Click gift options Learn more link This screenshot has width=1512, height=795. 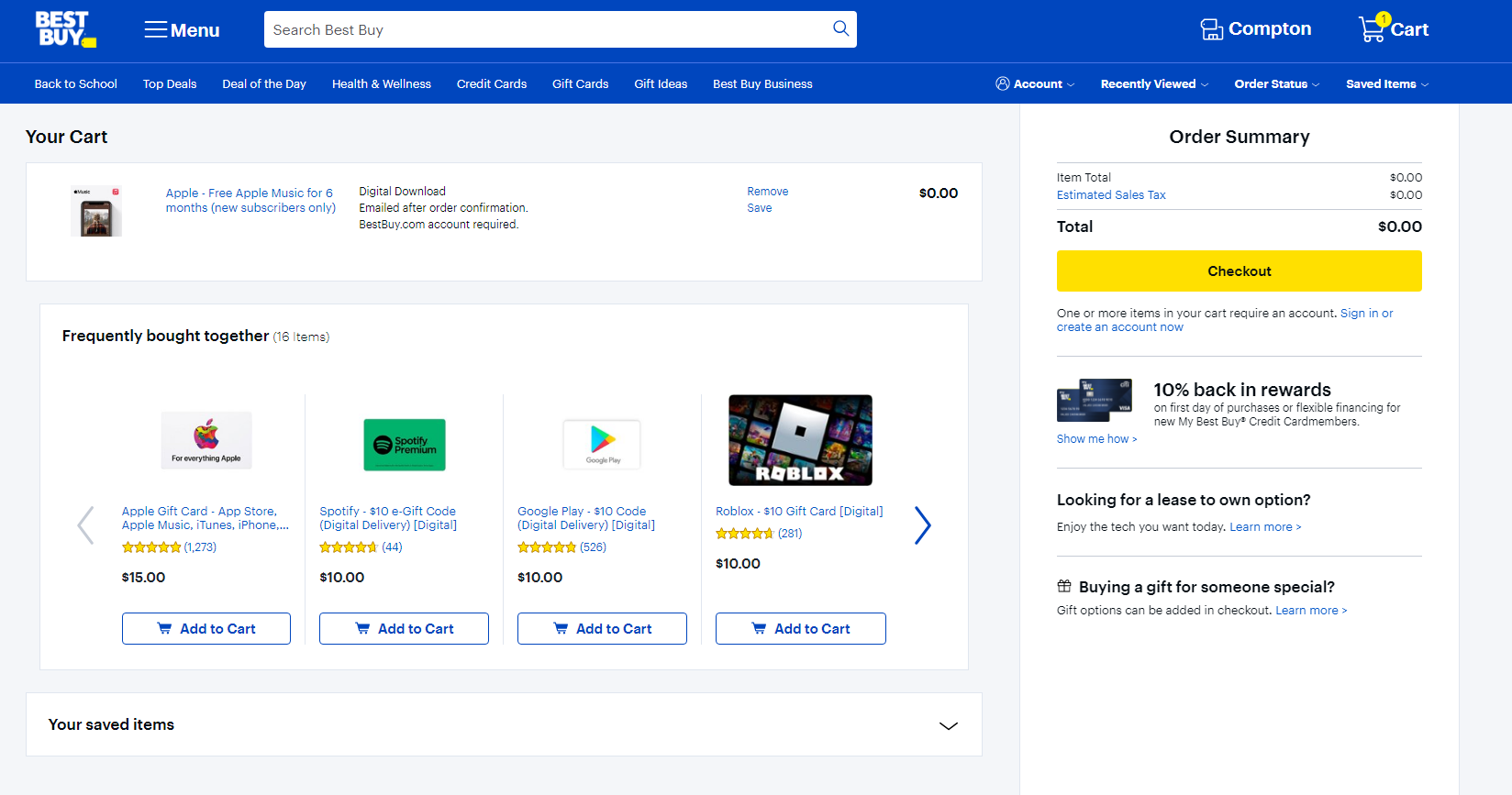tap(1311, 611)
